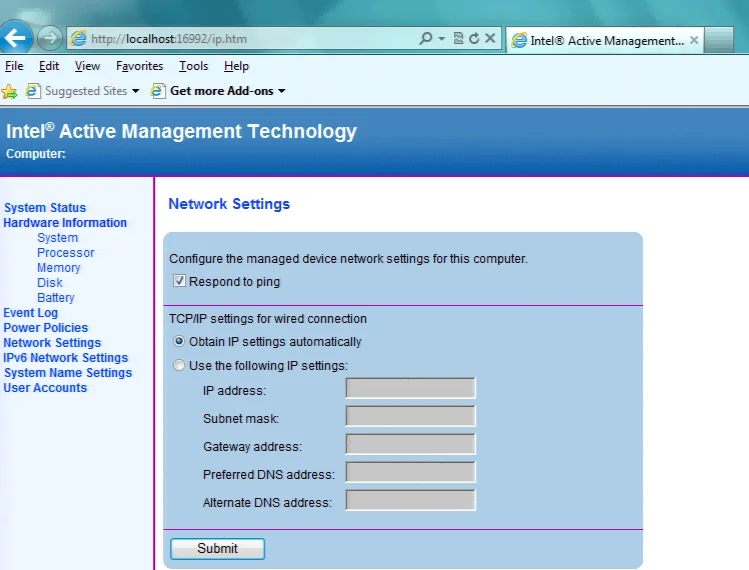Click the Refresh page icon
Image resolution: width=749 pixels, height=570 pixels.
(x=474, y=38)
